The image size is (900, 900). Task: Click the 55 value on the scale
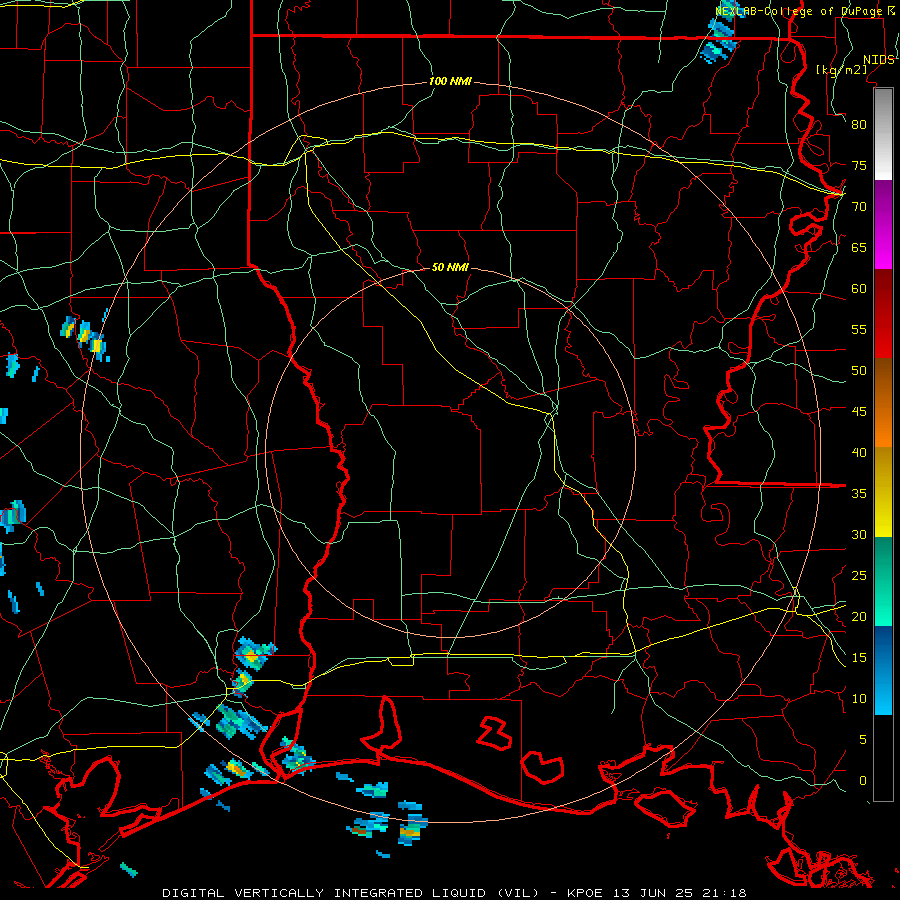pyautogui.click(x=859, y=330)
